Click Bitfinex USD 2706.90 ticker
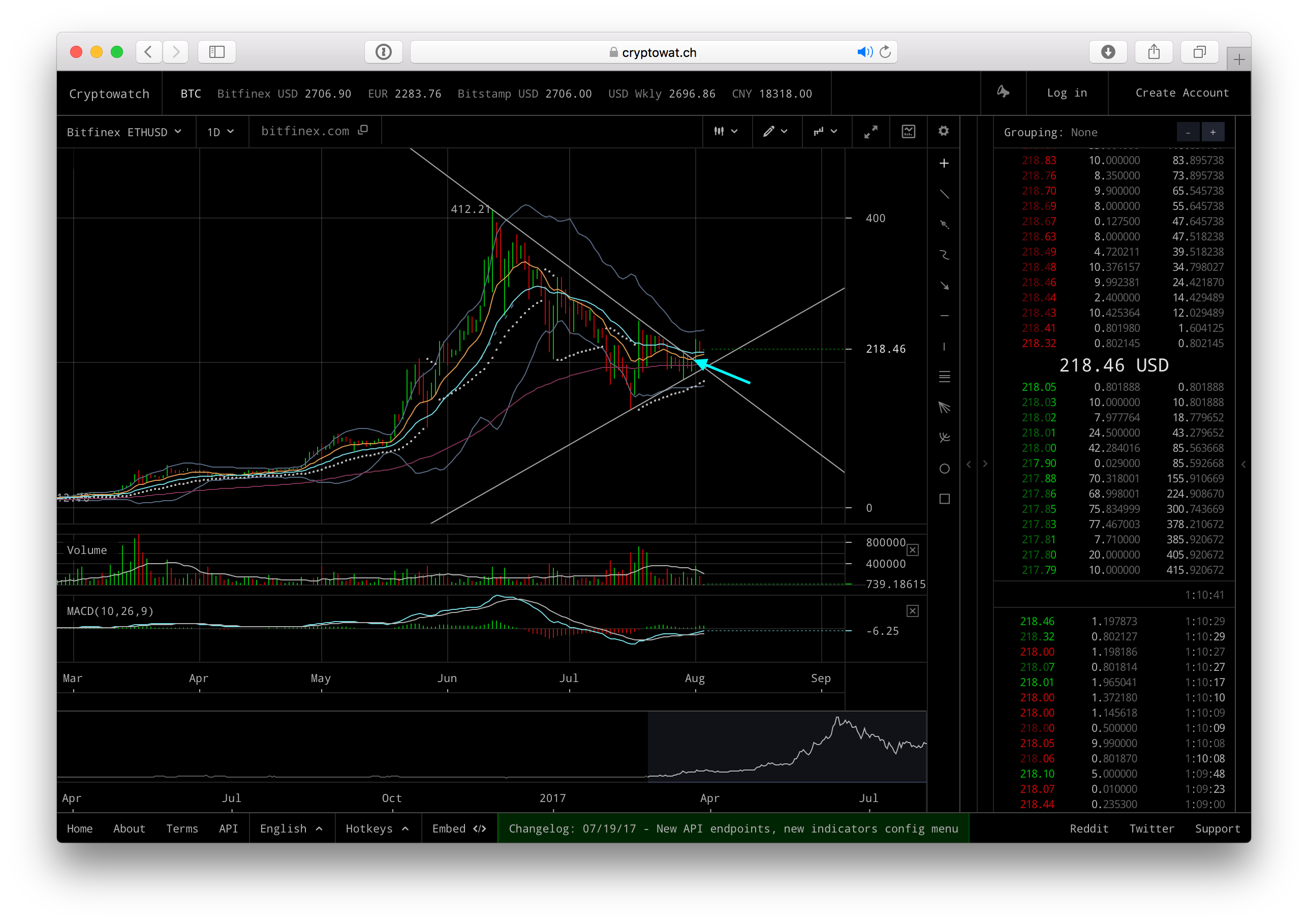 [284, 94]
